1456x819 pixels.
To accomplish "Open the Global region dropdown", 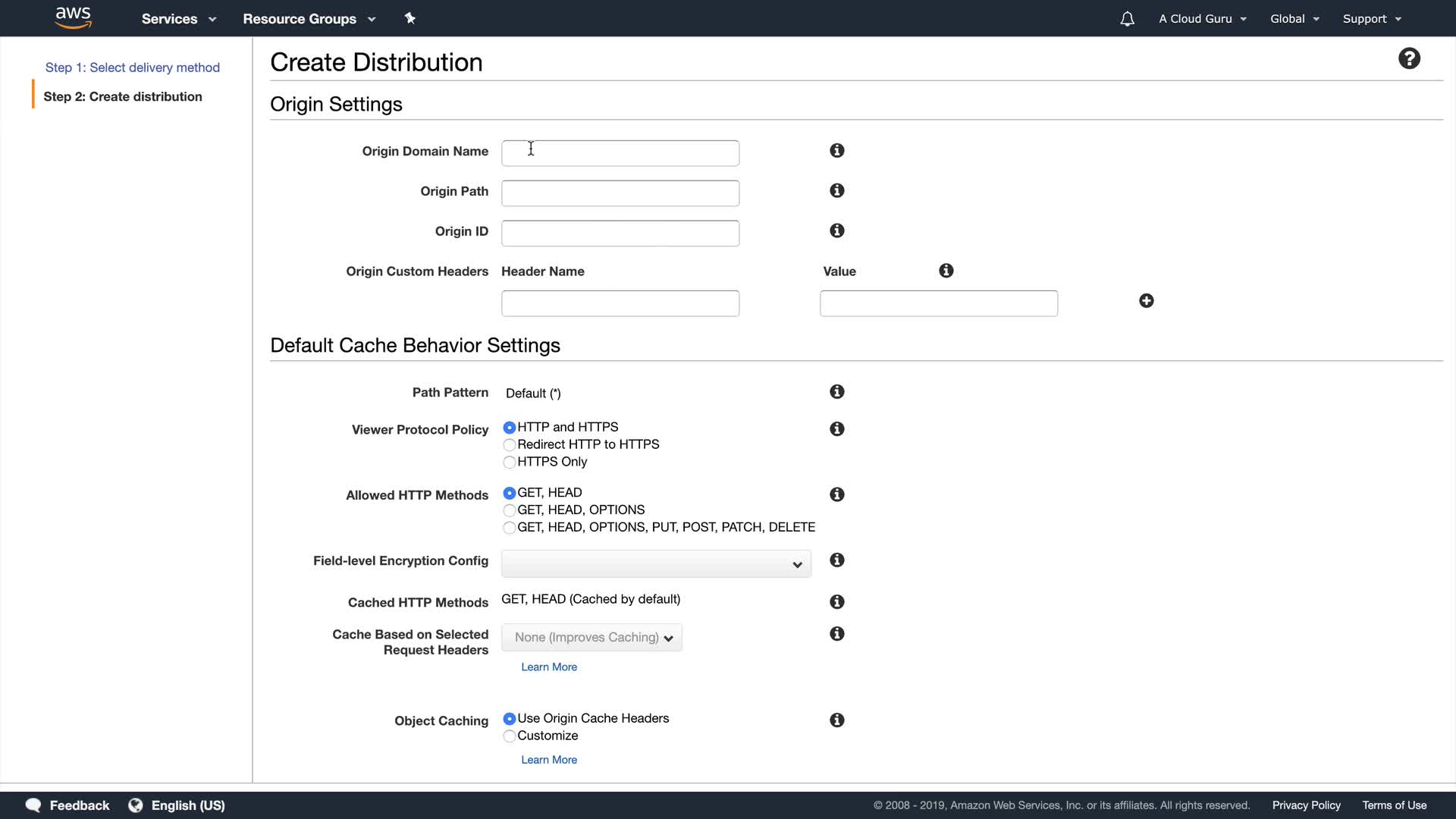I will 1294,19.
